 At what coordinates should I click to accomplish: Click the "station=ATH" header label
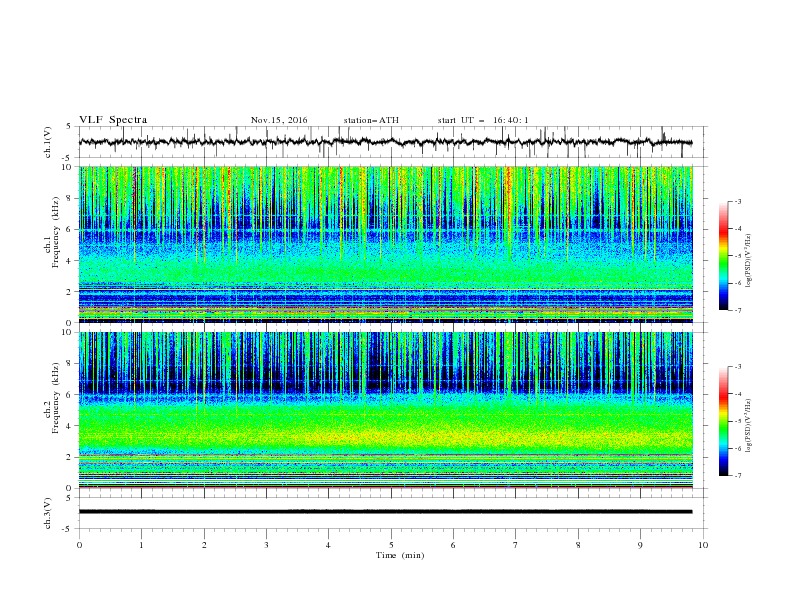(x=371, y=120)
